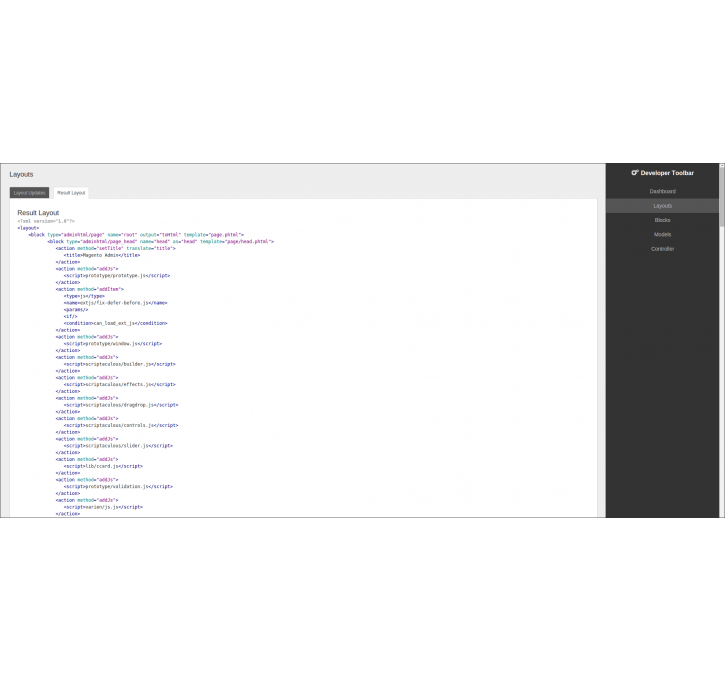The height and width of the screenshot is (680, 725).
Task: Click the Result Layout section heading
Action: 38,213
